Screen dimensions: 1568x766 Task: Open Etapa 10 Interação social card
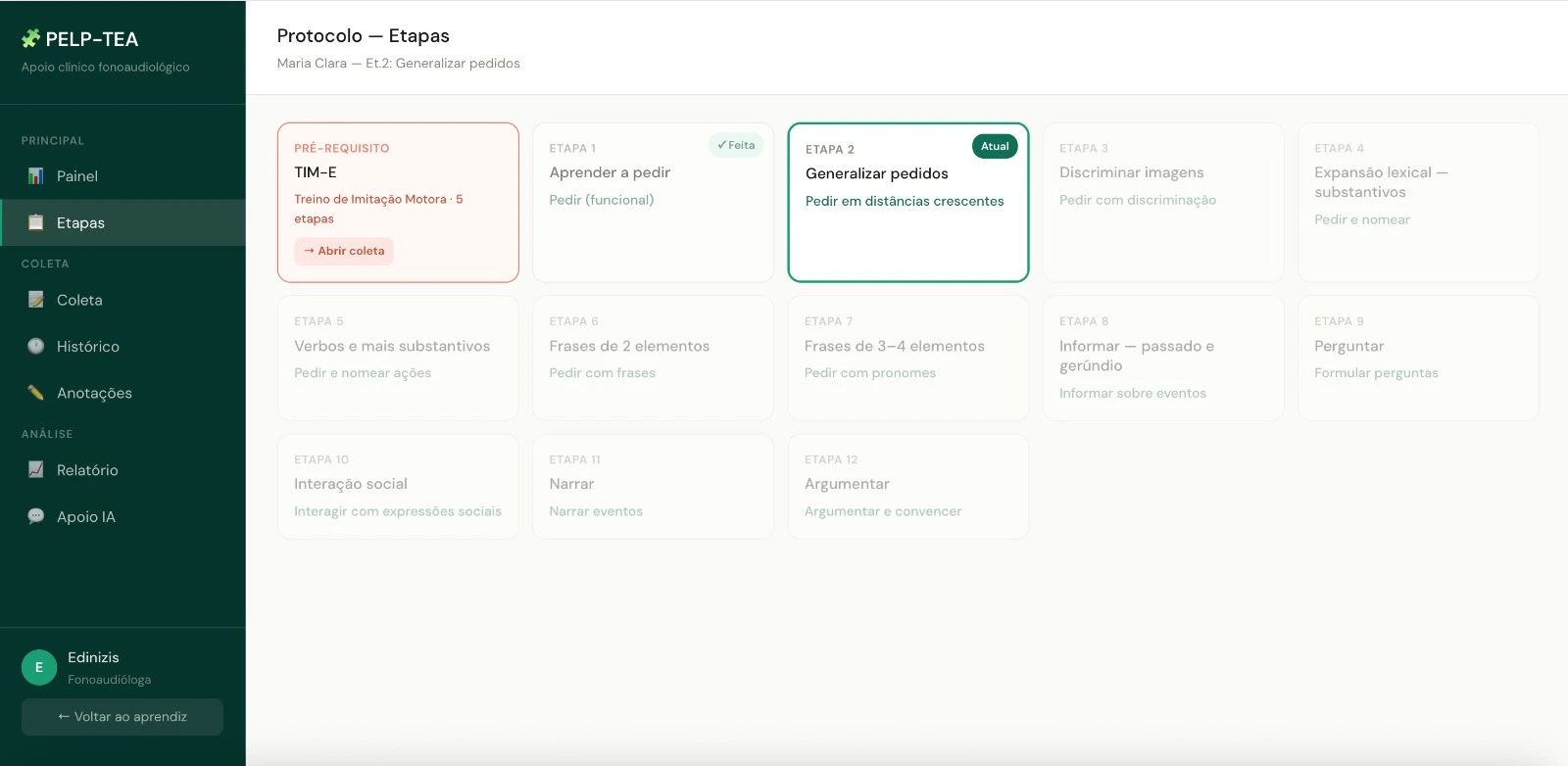coord(398,486)
